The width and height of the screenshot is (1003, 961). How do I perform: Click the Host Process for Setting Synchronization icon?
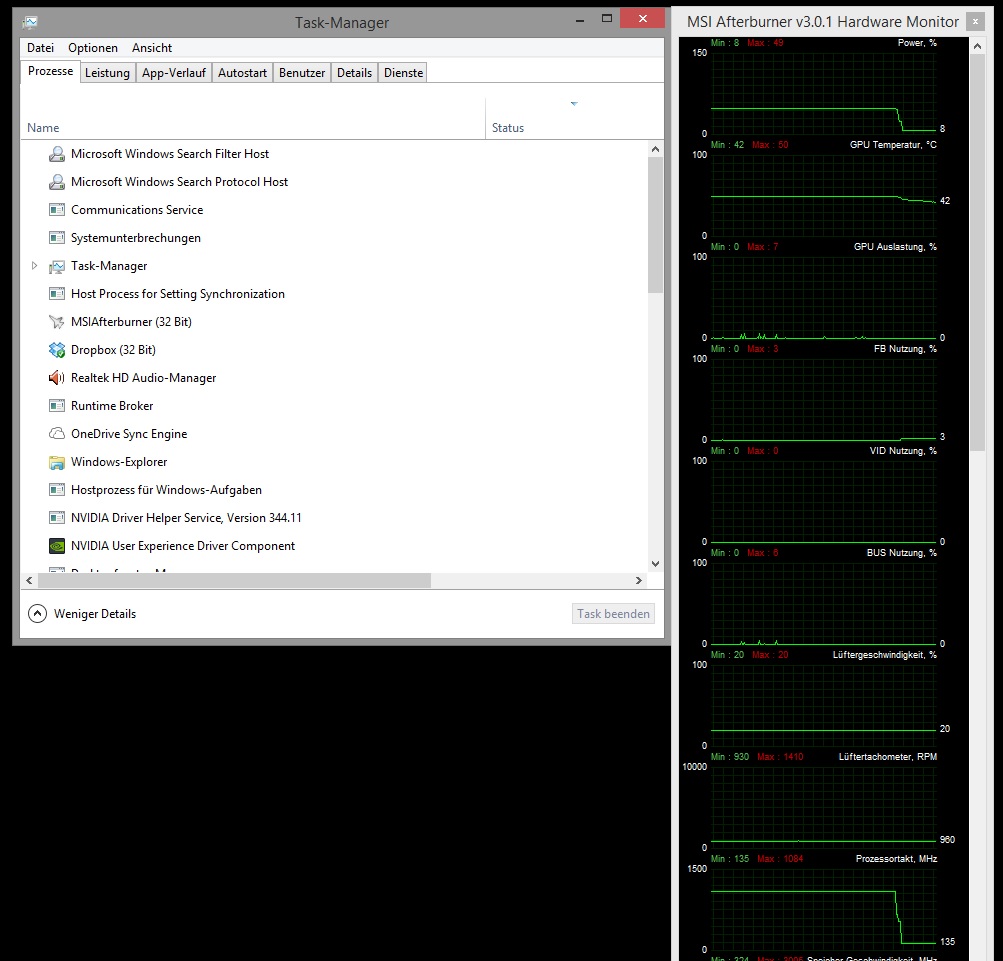tap(57, 294)
